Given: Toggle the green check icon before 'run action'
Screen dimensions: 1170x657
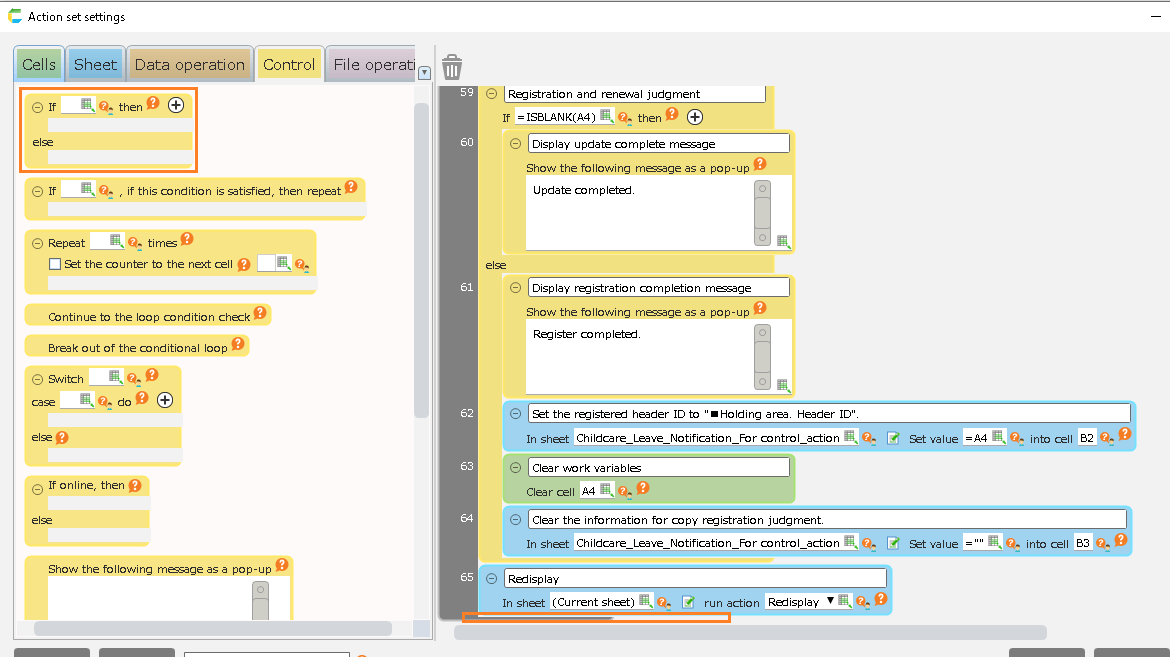Looking at the screenshot, I should click(688, 602).
